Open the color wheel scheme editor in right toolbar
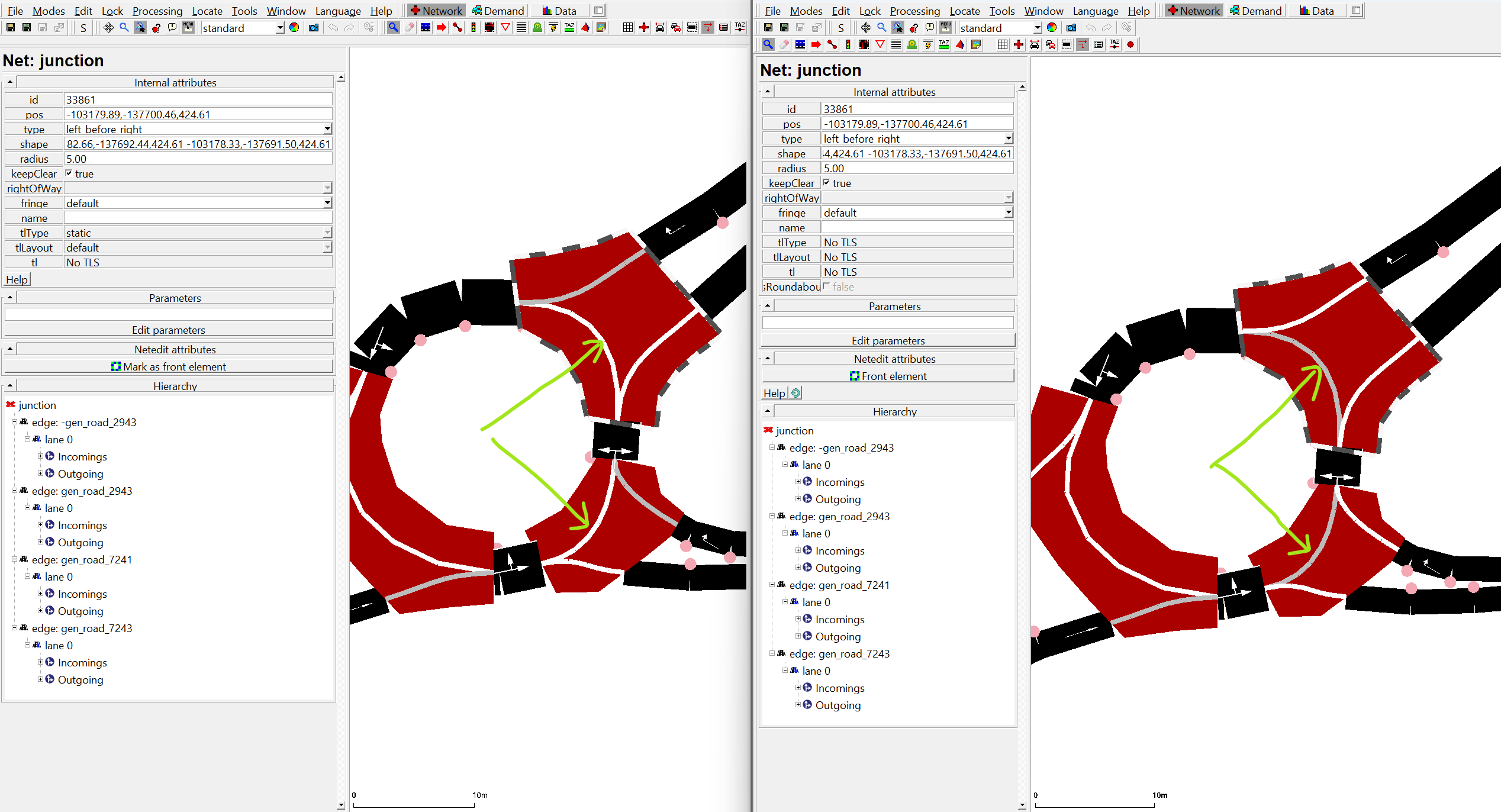Screen dimensions: 1501x812 click(1052, 27)
